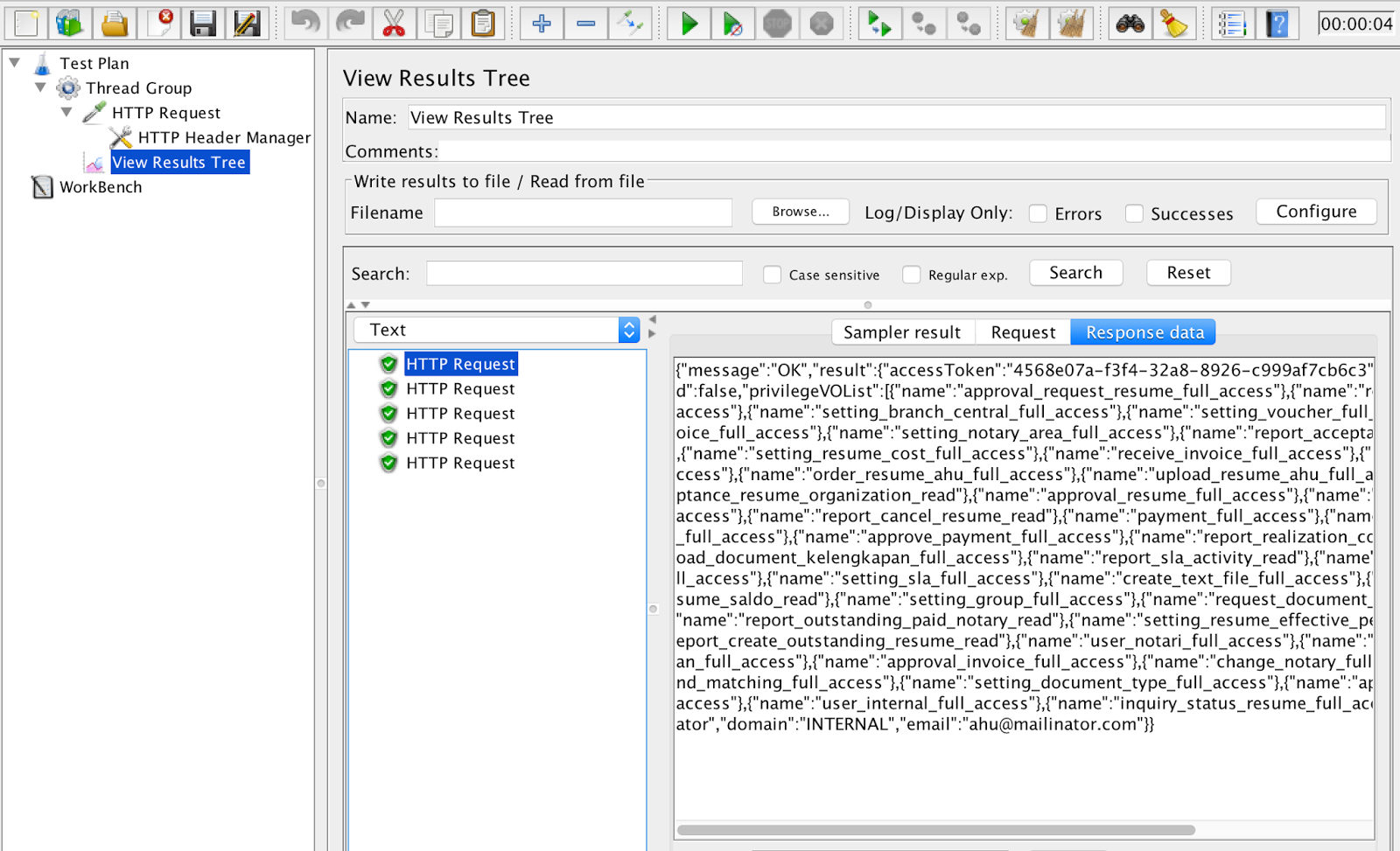Click the Clear results broom icon
1400x851 pixels.
pyautogui.click(x=1027, y=24)
